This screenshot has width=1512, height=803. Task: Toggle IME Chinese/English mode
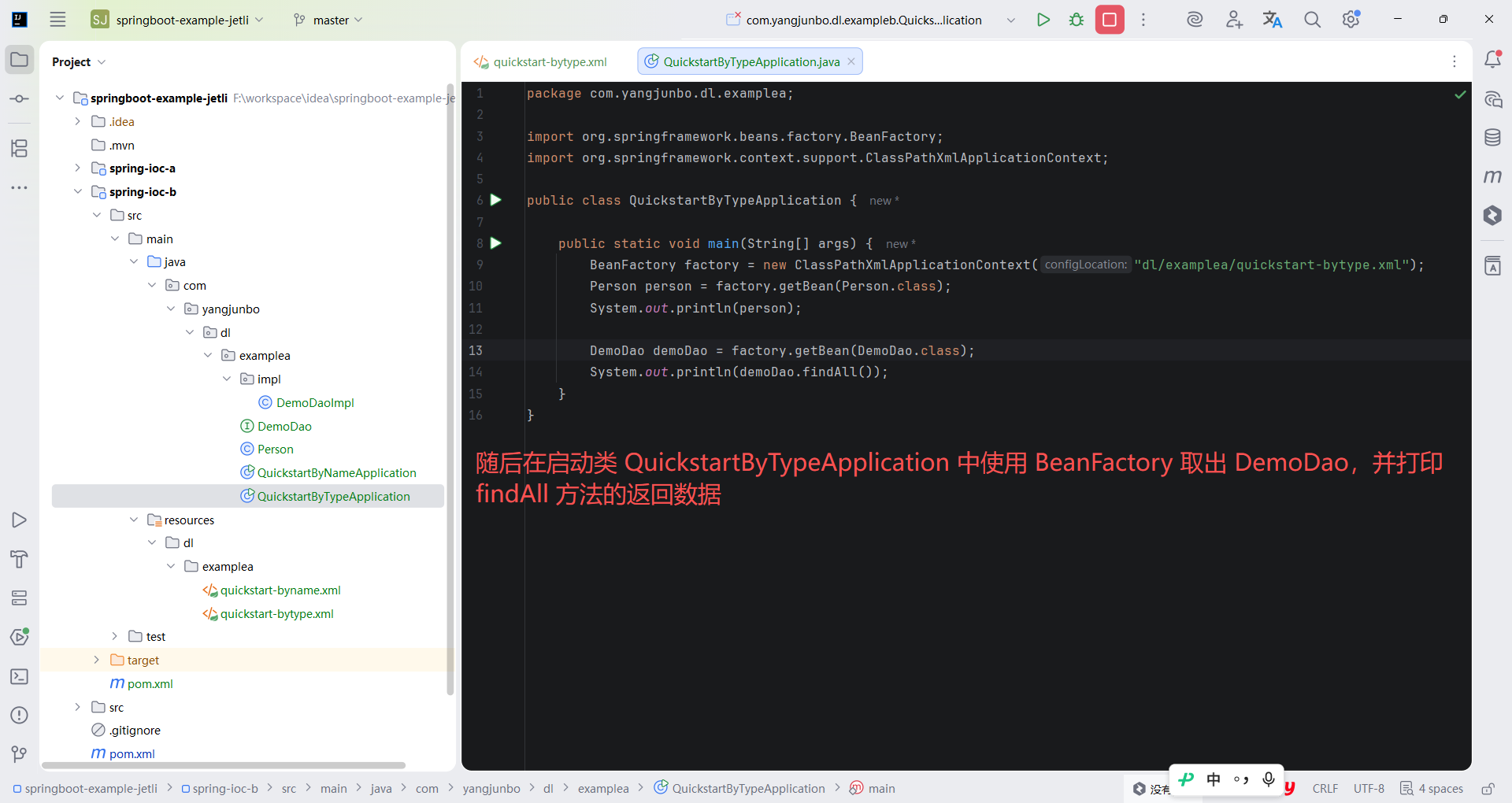pyautogui.click(x=1214, y=779)
